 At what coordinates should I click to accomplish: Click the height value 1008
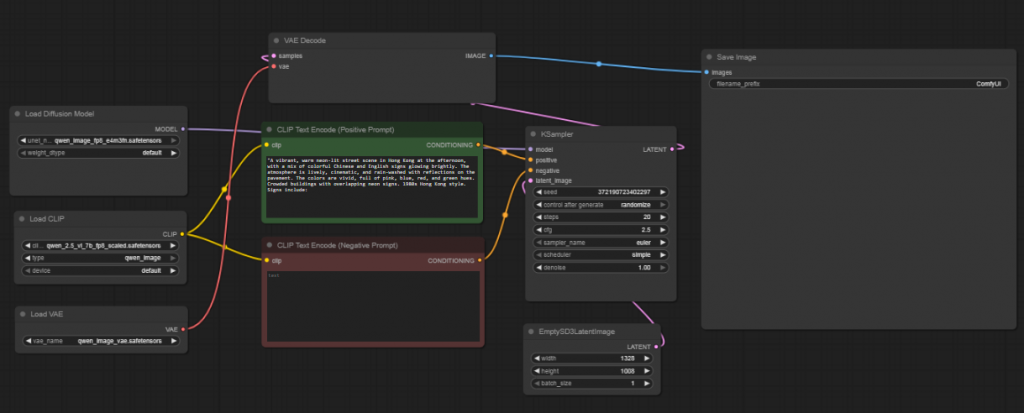tap(628, 371)
